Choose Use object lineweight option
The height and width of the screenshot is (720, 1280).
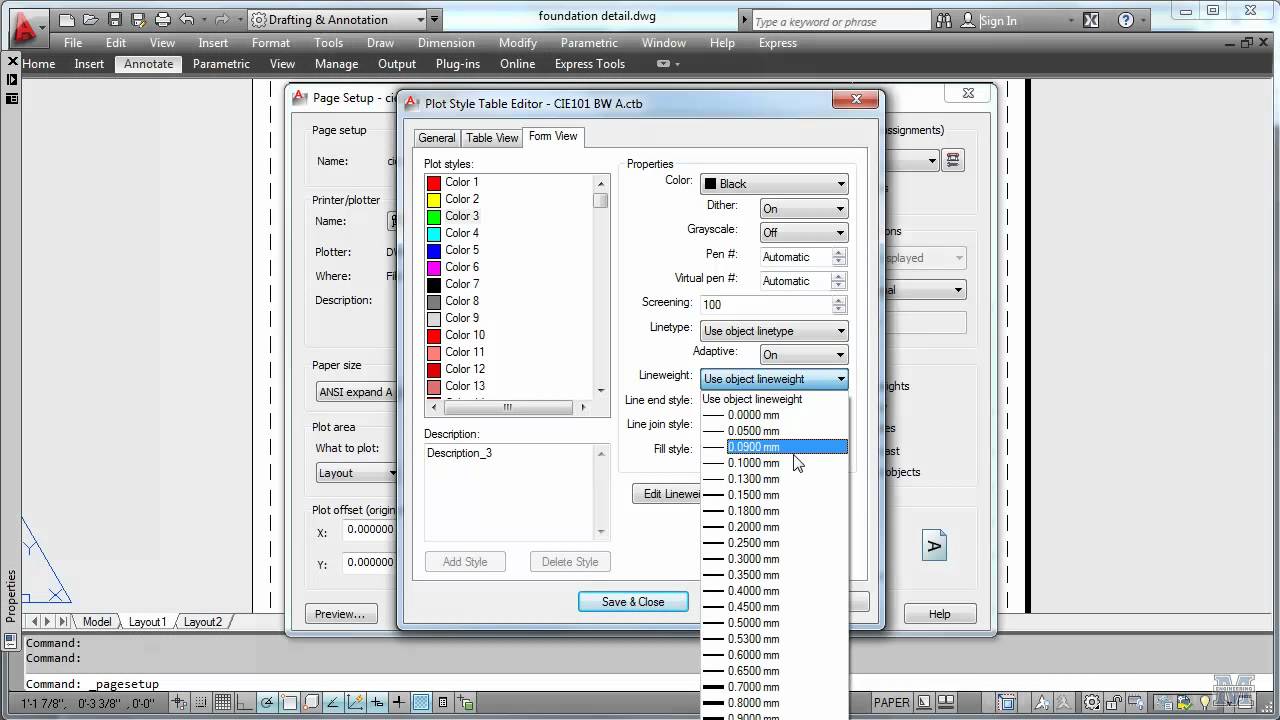774,399
